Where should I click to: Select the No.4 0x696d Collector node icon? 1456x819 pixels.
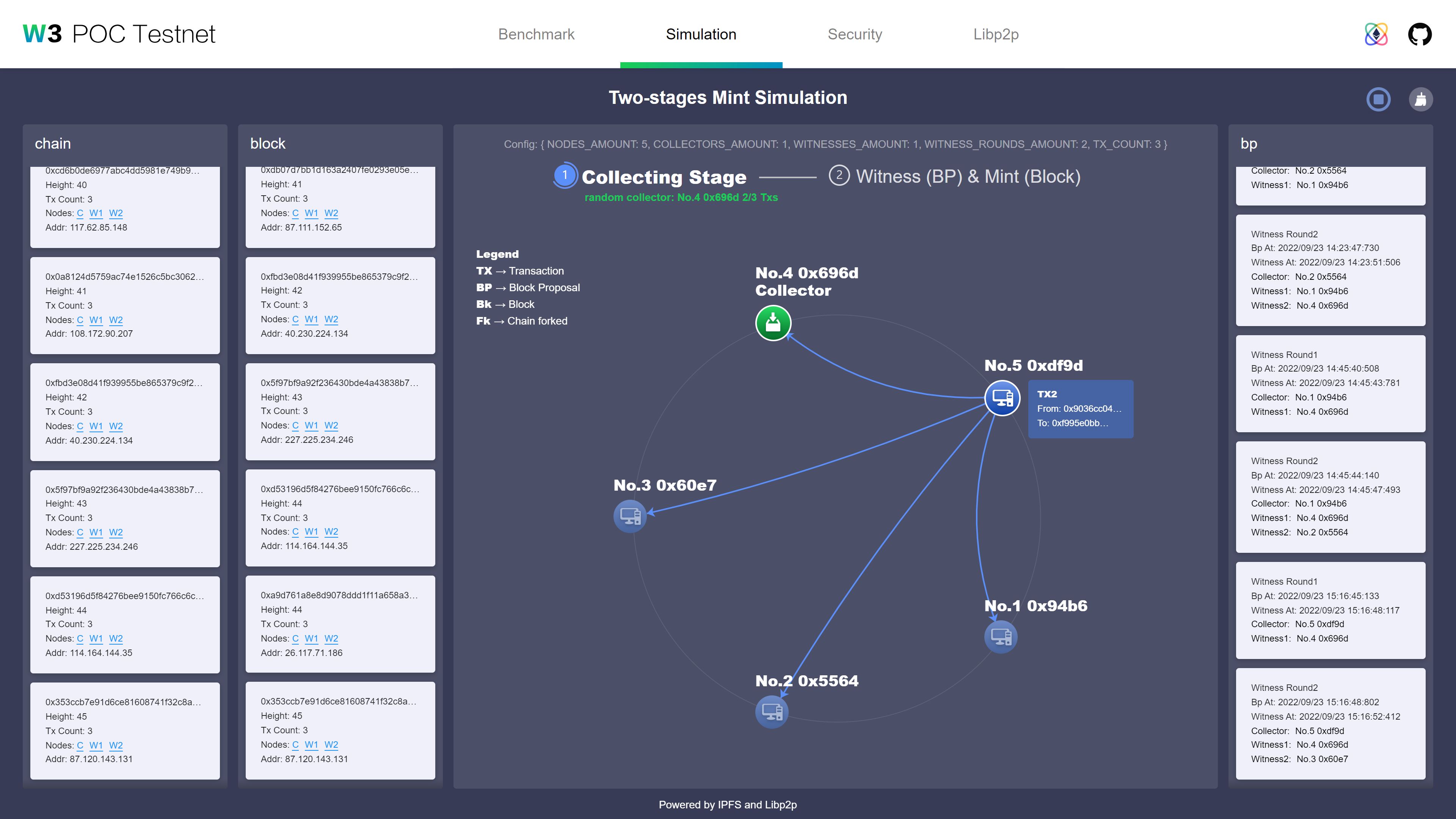(x=773, y=323)
